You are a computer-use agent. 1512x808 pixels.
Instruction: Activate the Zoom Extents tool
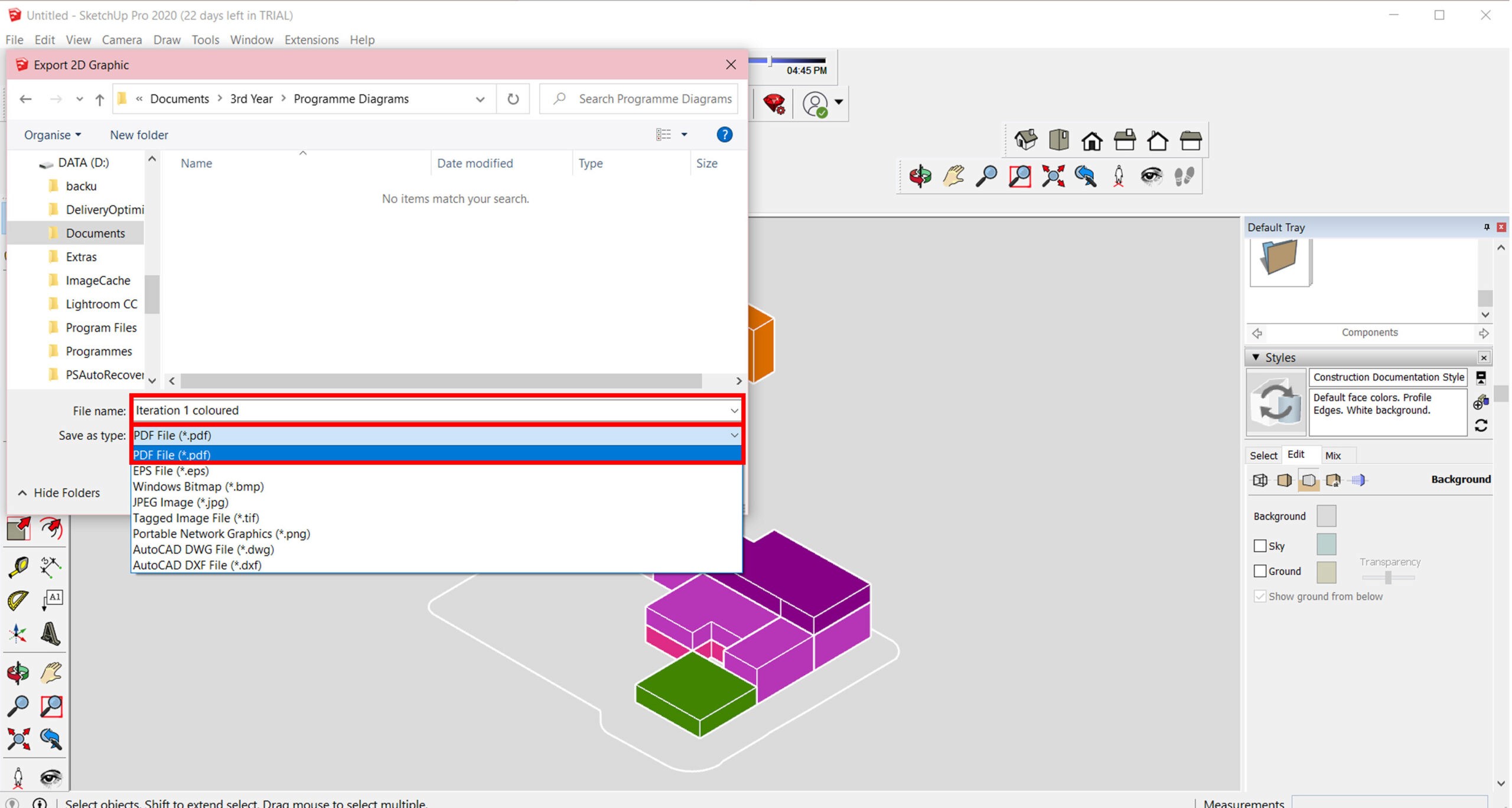1053,176
